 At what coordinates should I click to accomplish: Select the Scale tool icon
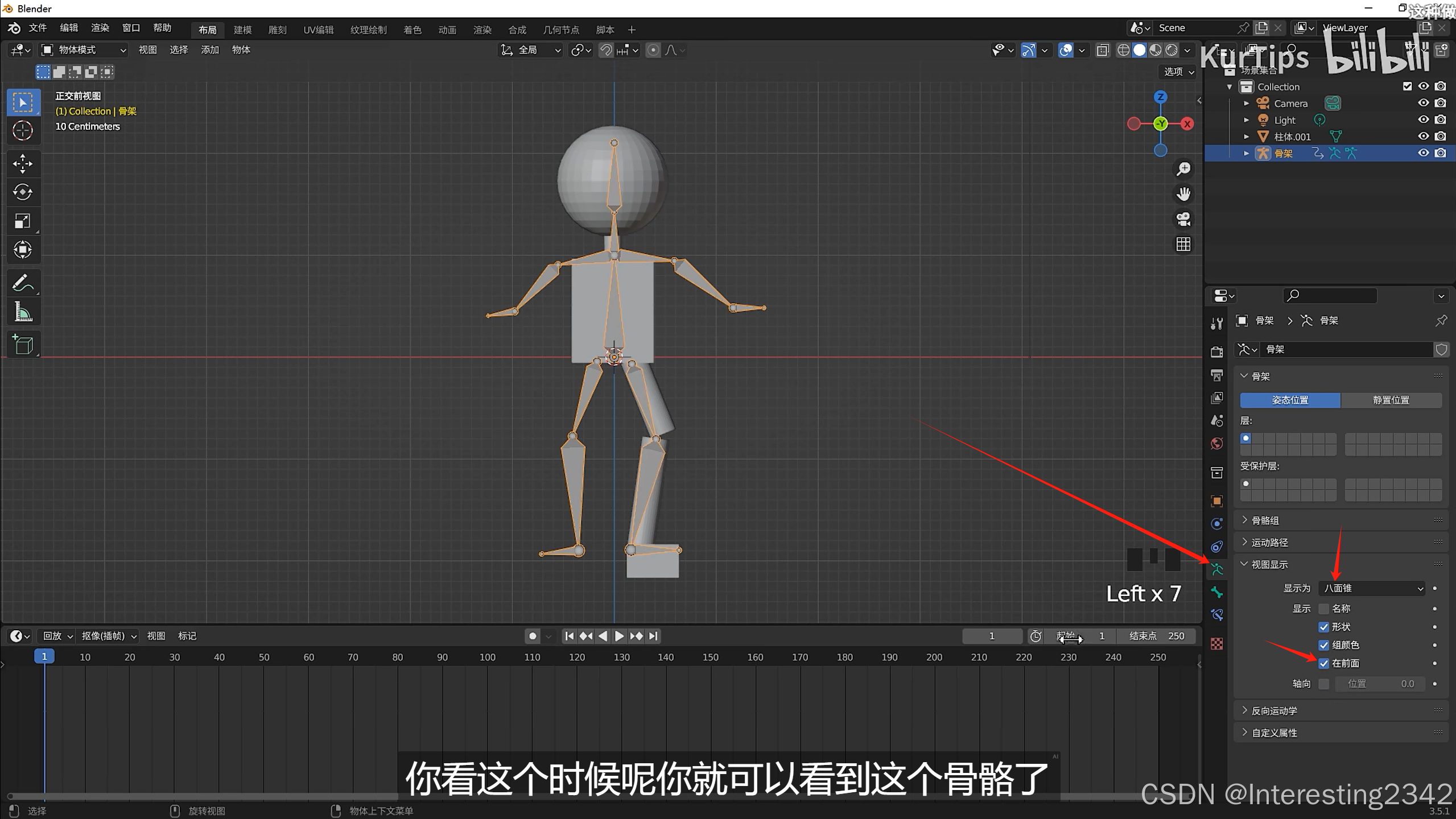23,221
